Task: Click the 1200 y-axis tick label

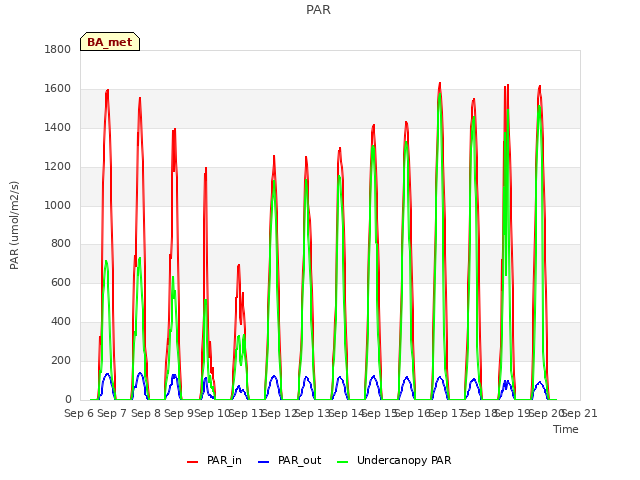Action: pos(58,167)
